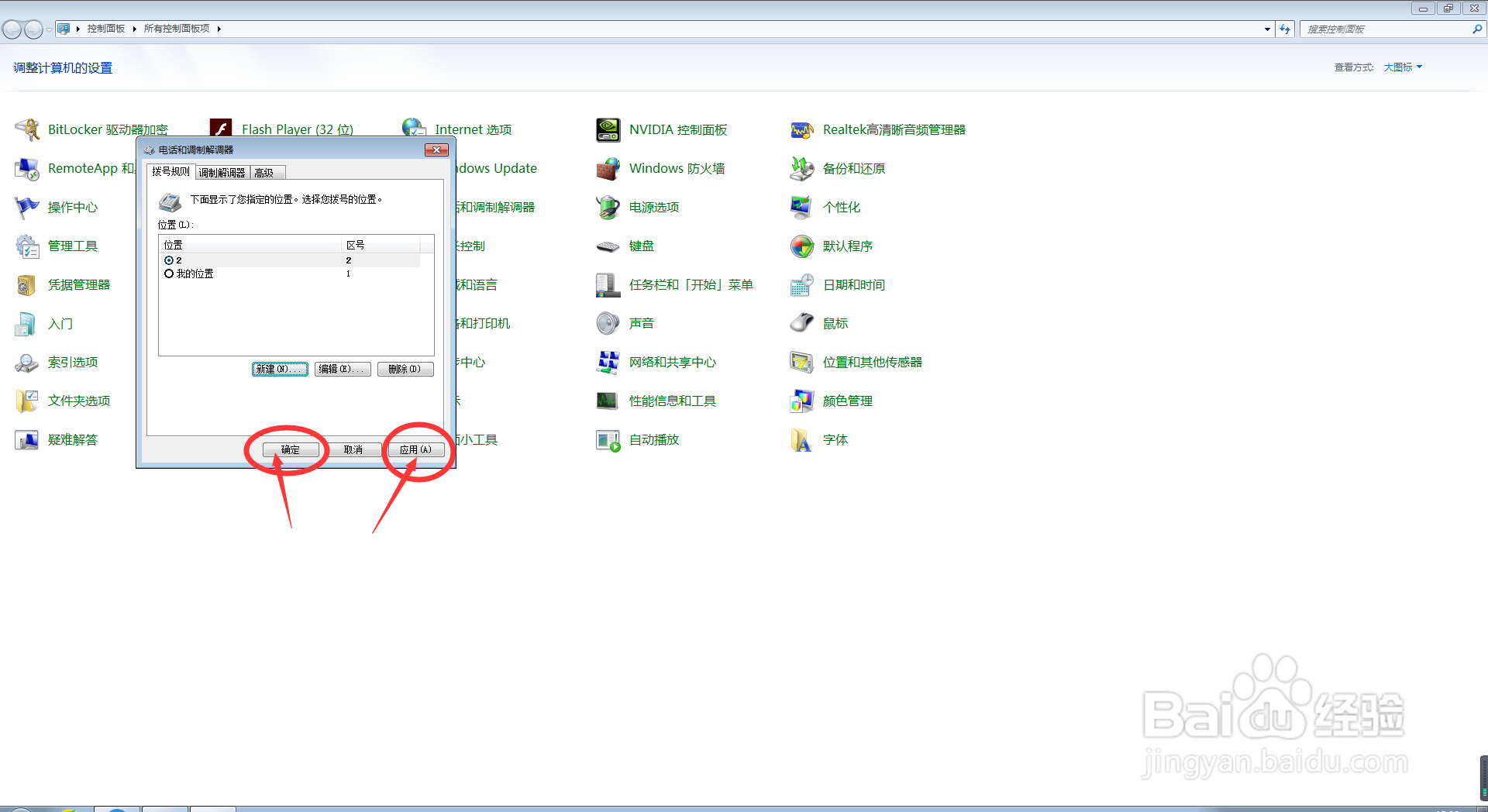The width and height of the screenshot is (1488, 812).
Task: Click 所有控制面板项 breadcrumb item
Action: [x=177, y=29]
